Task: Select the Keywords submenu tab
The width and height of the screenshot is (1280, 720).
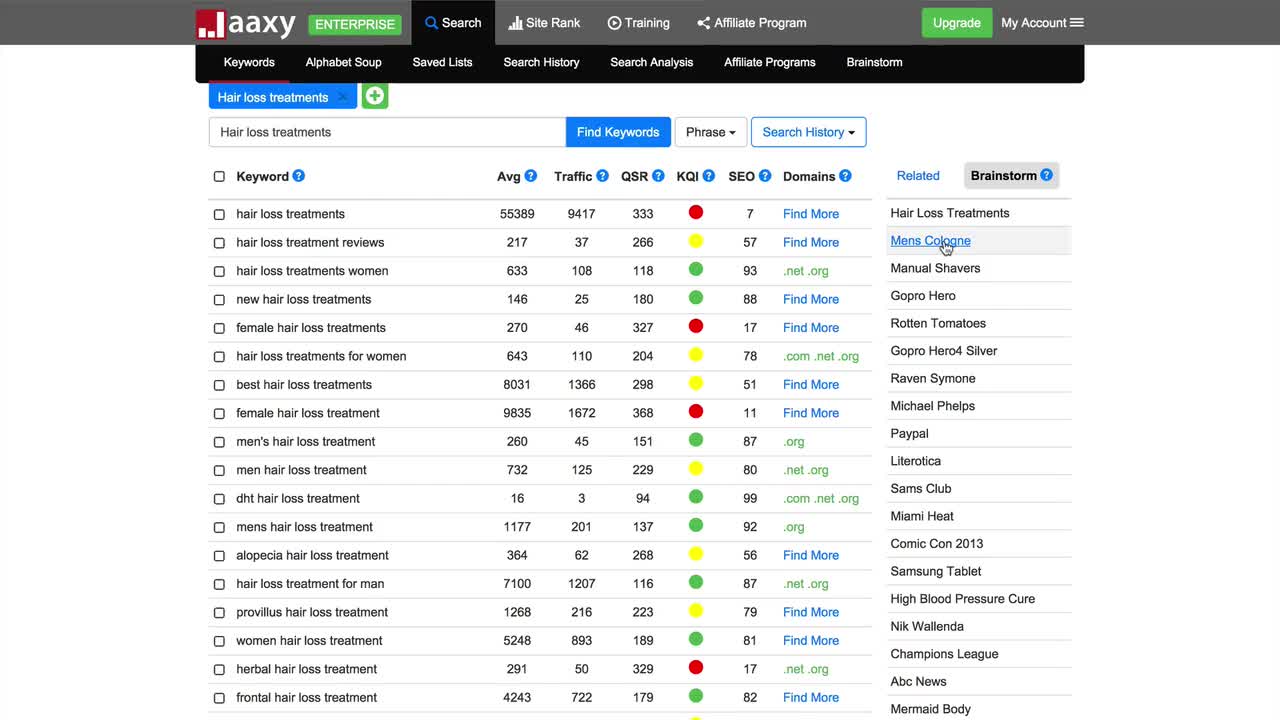Action: [249, 62]
